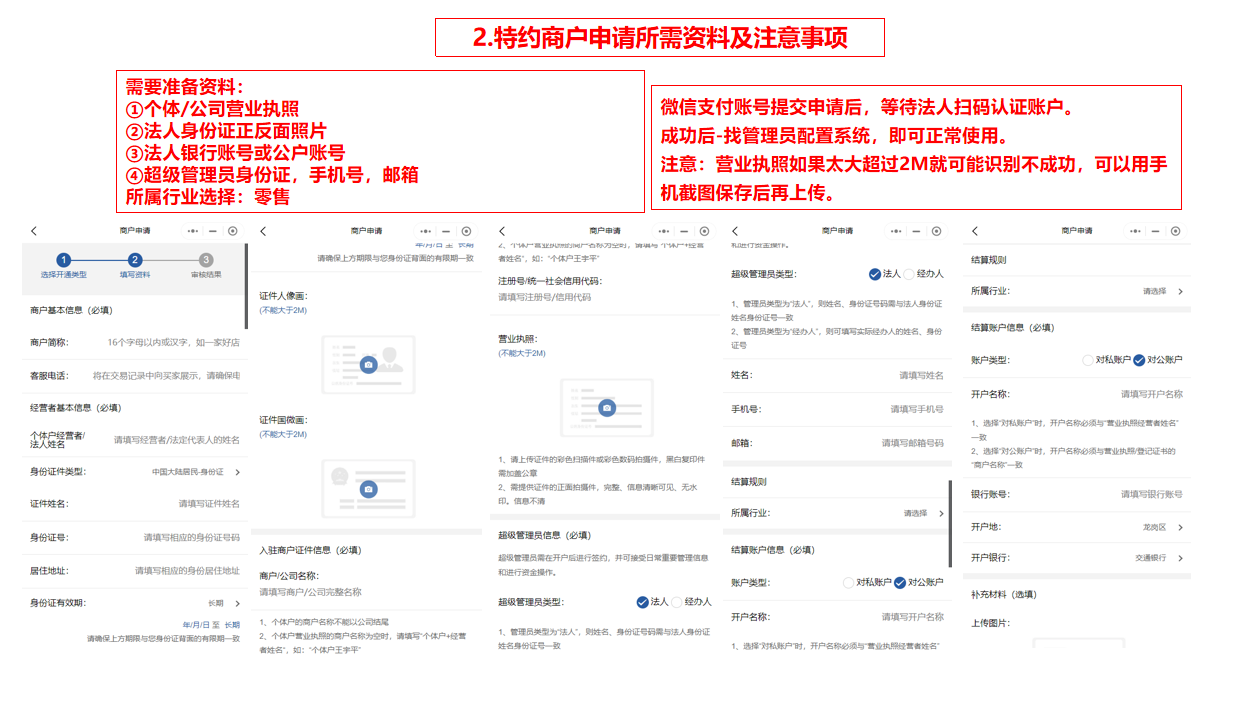Image resolution: width=1254 pixels, height=702 pixels.
Task: Click 姓名 input in fourth screenshot
Action: point(921,376)
